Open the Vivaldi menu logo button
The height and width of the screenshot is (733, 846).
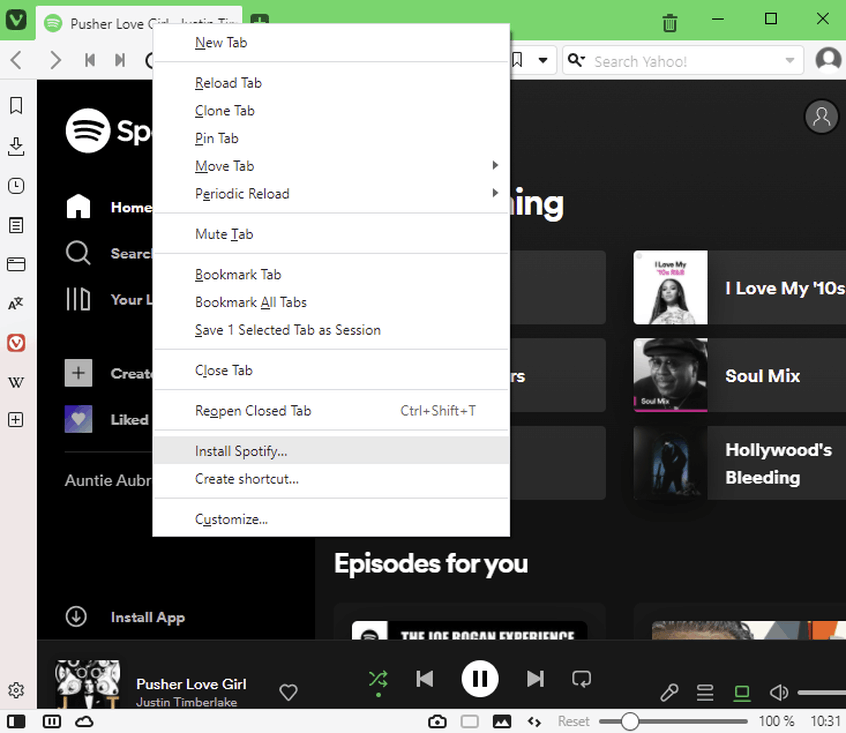pos(16,20)
